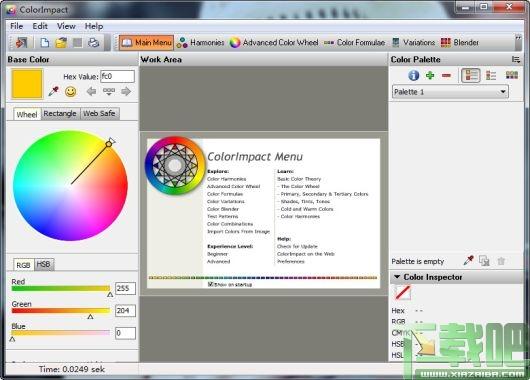Image resolution: width=530 pixels, height=380 pixels.
Task: Remove color with the red minus icon
Action: pos(446,75)
